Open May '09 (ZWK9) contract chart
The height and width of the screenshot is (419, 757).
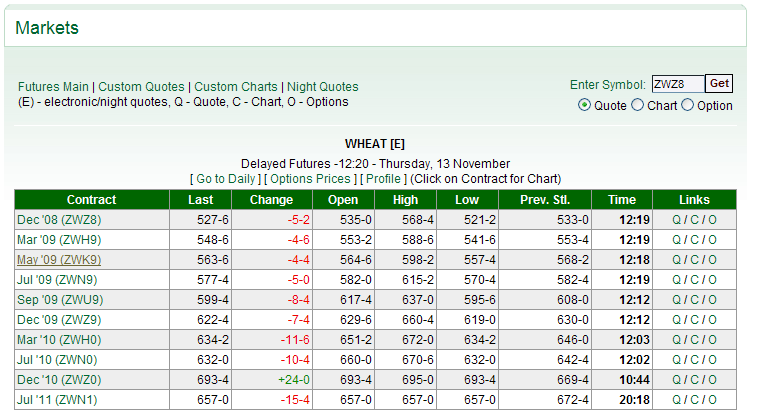59,260
